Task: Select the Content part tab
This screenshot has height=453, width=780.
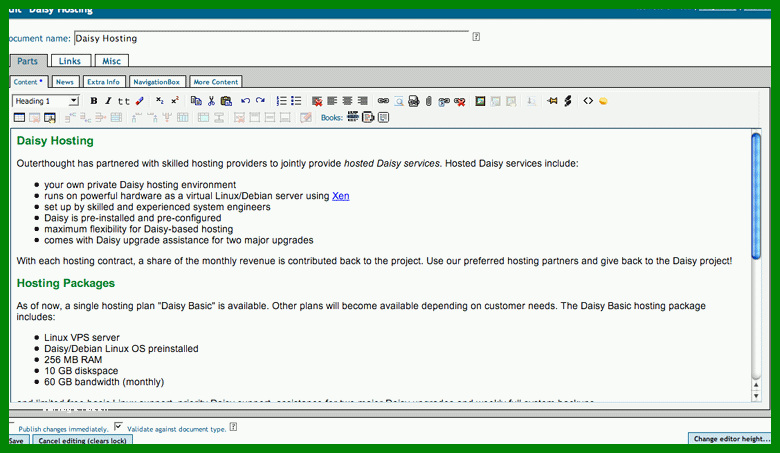Action: click(28, 82)
